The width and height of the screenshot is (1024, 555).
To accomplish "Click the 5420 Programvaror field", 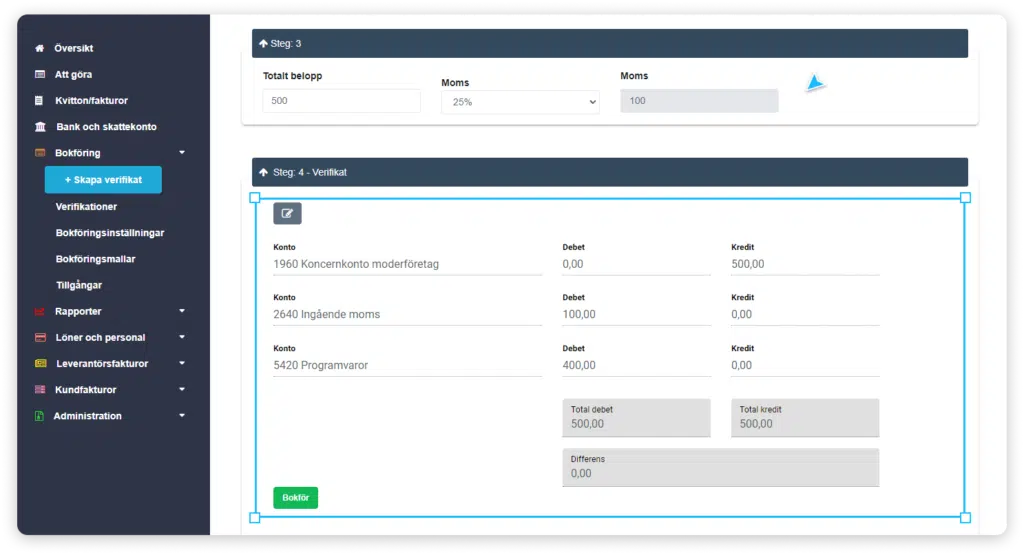I will coord(408,366).
